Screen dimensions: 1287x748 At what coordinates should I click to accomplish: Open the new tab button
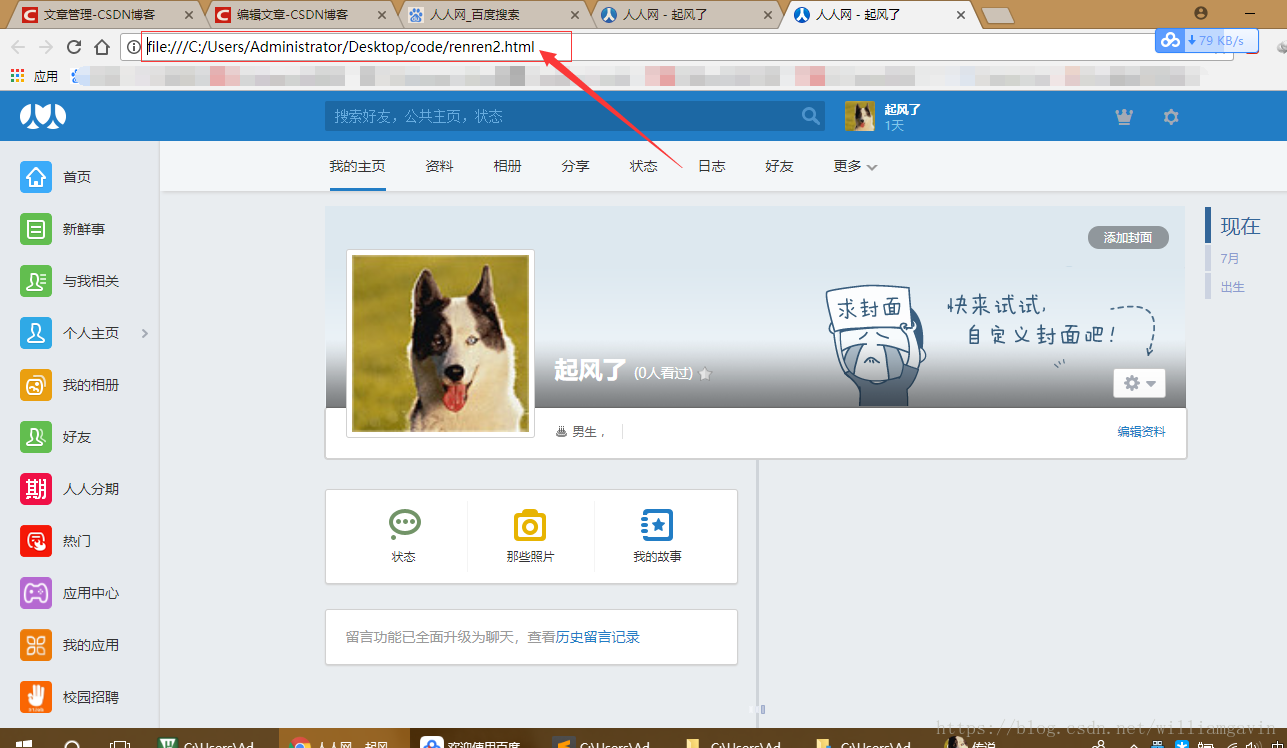pyautogui.click(x=997, y=15)
